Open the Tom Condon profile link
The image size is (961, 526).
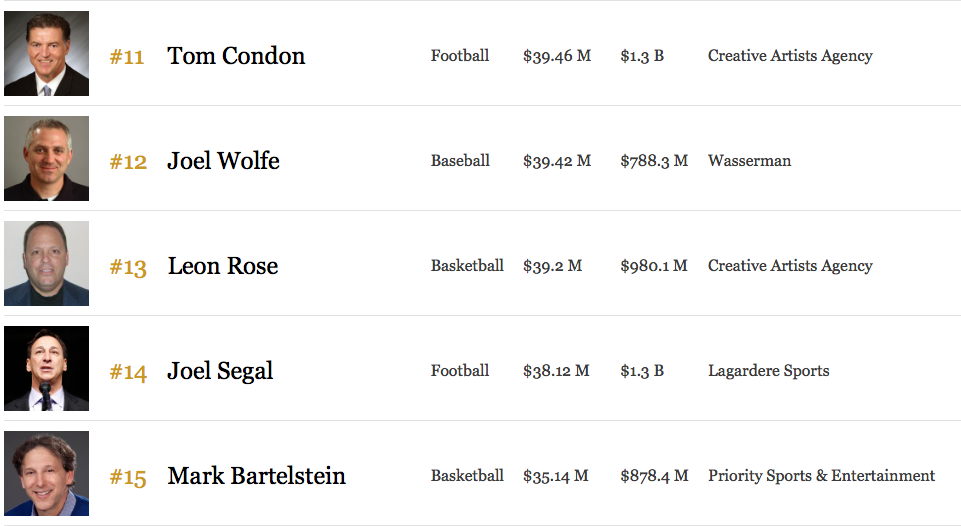(236, 56)
